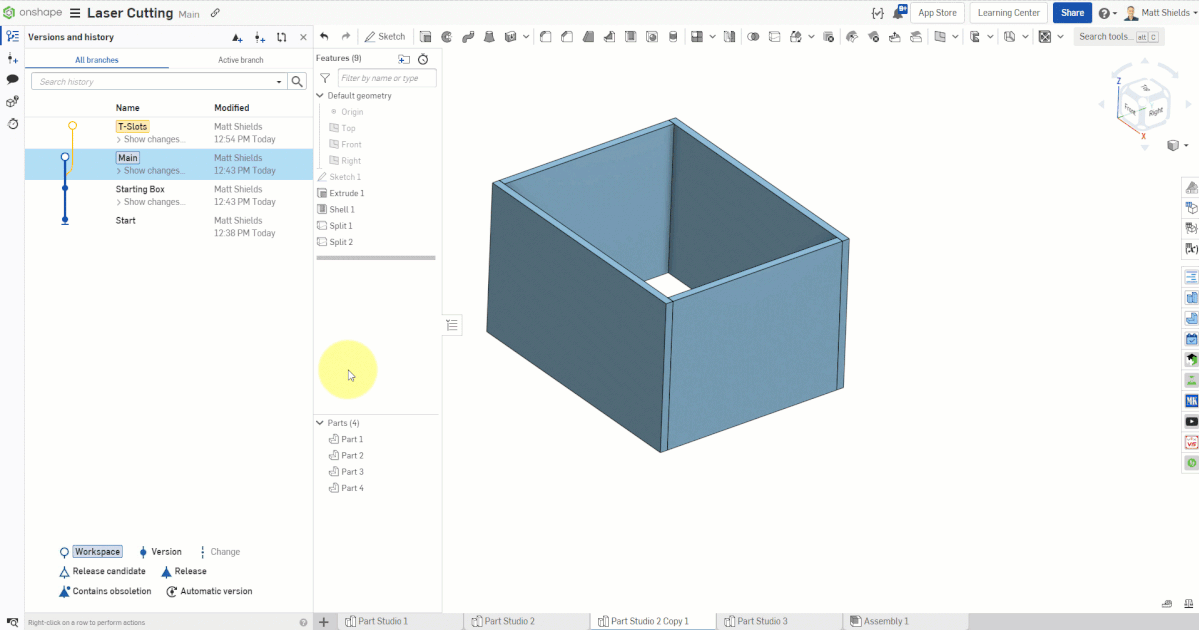This screenshot has height=631, width=1199.
Task: Click the rollback stopwatch icon beside Features
Action: pyautogui.click(x=423, y=59)
